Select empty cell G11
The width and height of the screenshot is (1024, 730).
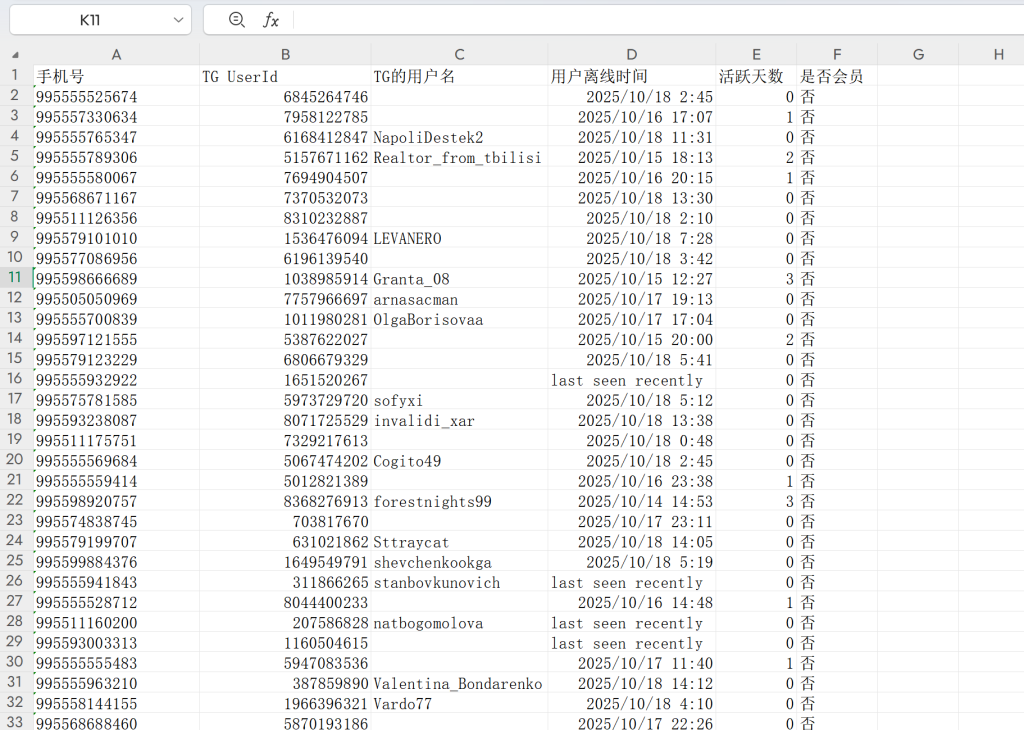tap(918, 278)
